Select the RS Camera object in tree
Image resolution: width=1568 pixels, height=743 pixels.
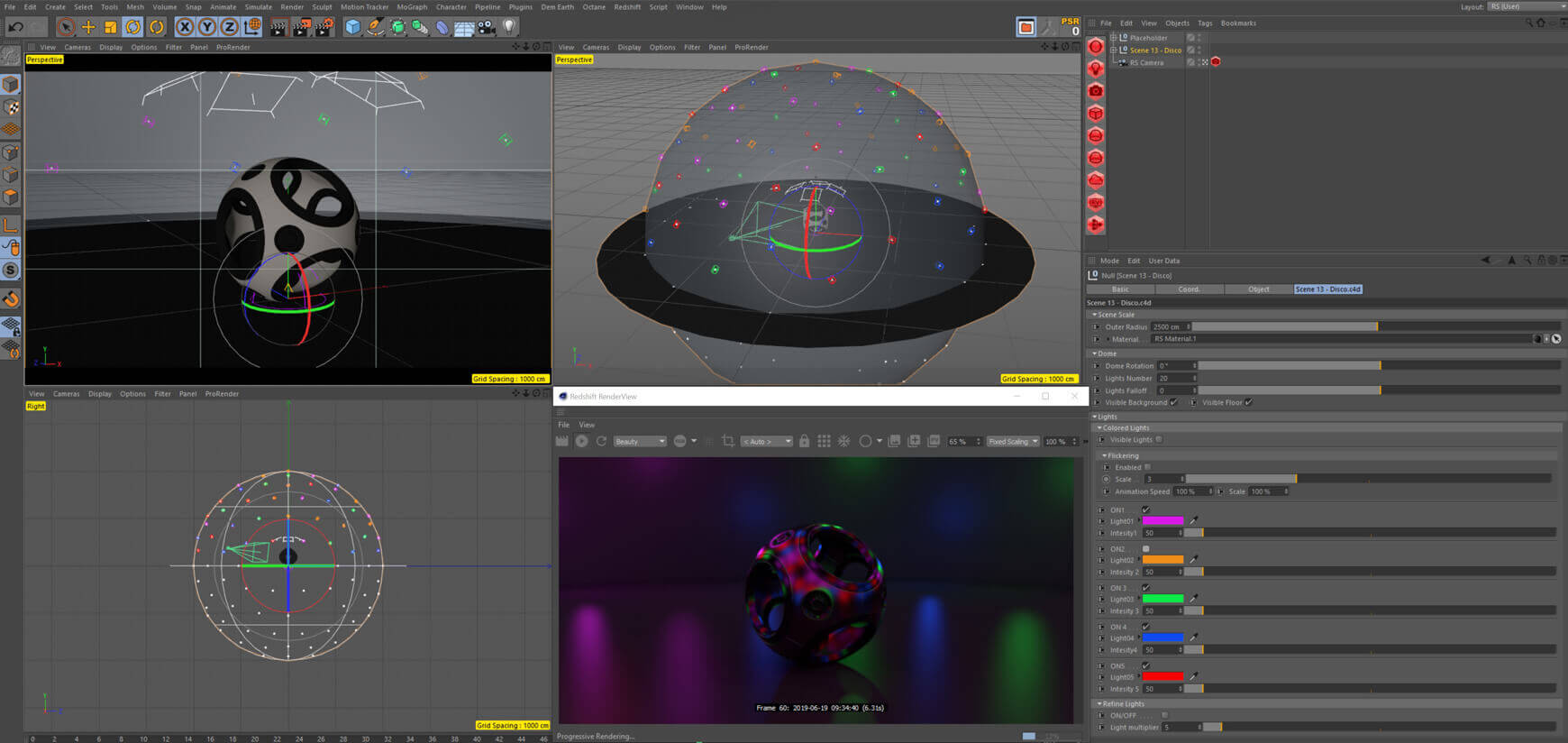(x=1146, y=62)
